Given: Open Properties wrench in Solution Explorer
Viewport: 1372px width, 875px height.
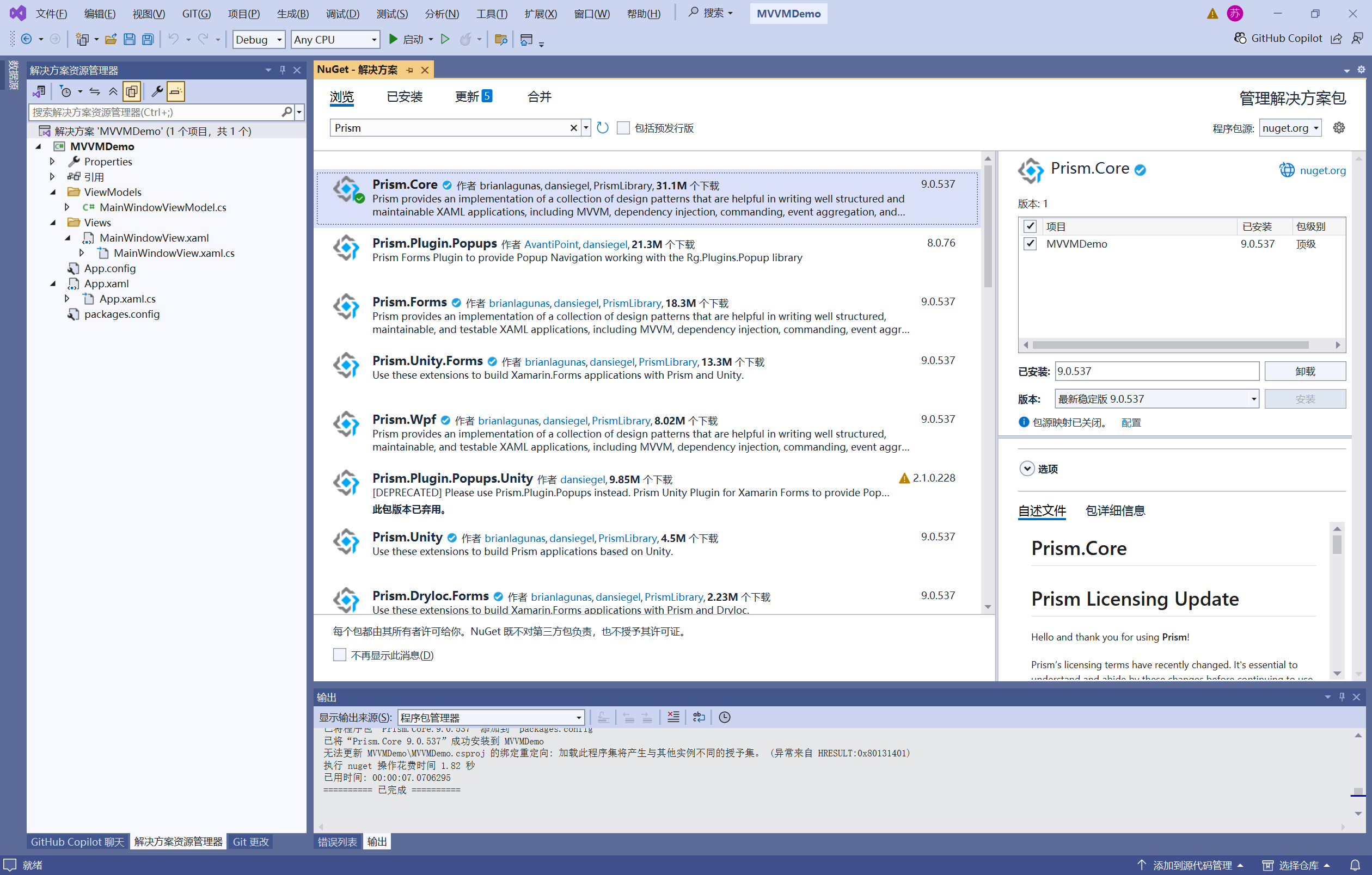Looking at the screenshot, I should tap(157, 91).
